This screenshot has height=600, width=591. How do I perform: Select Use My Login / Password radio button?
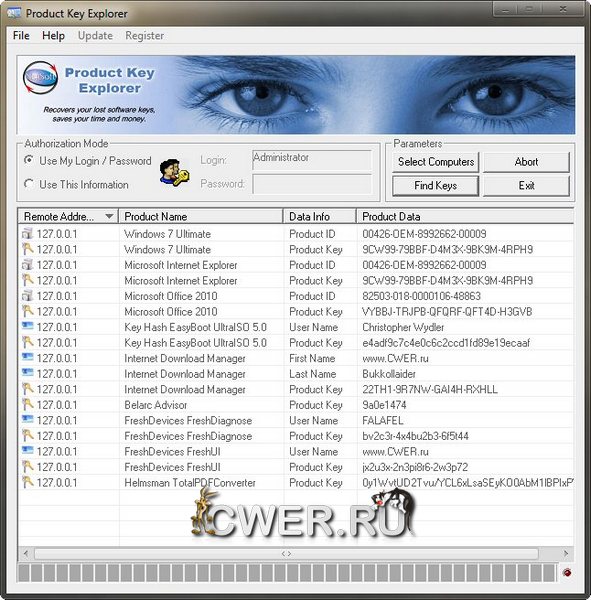pyautogui.click(x=28, y=160)
